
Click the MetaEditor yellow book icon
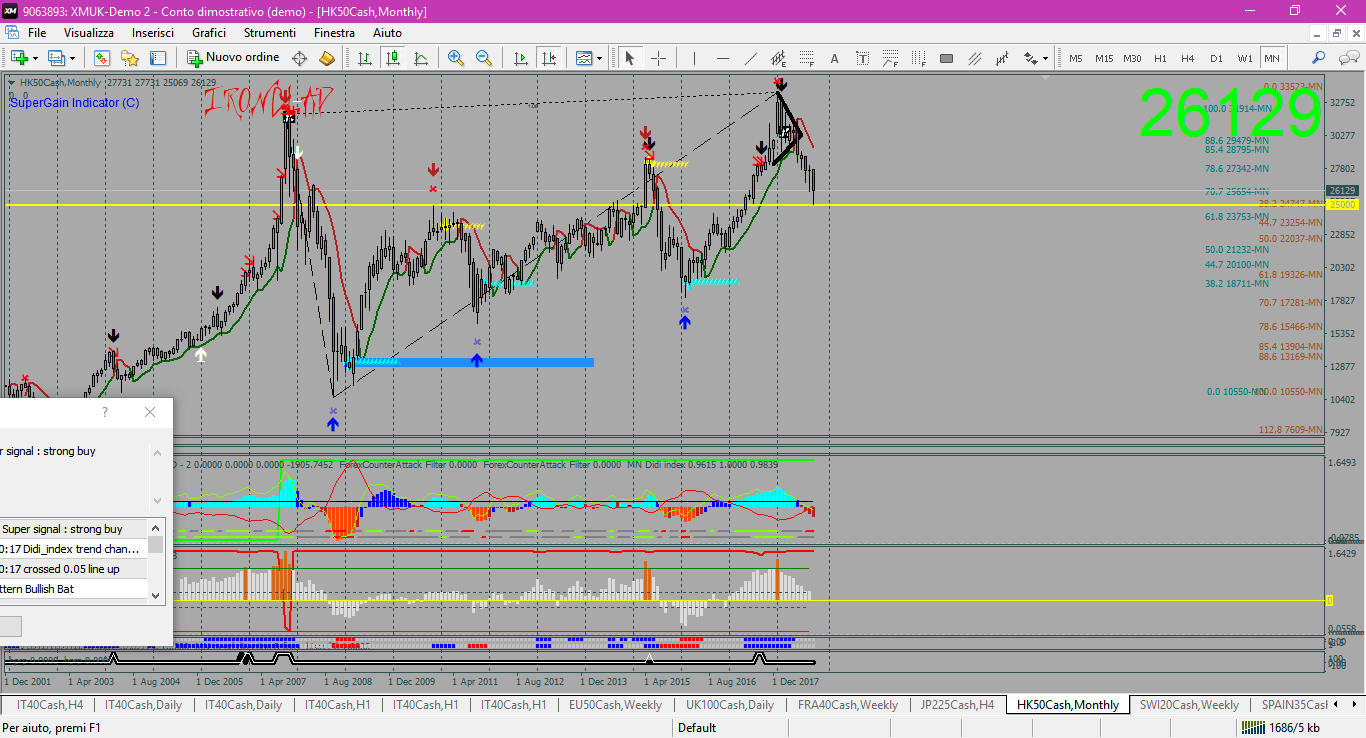pyautogui.click(x=326, y=58)
